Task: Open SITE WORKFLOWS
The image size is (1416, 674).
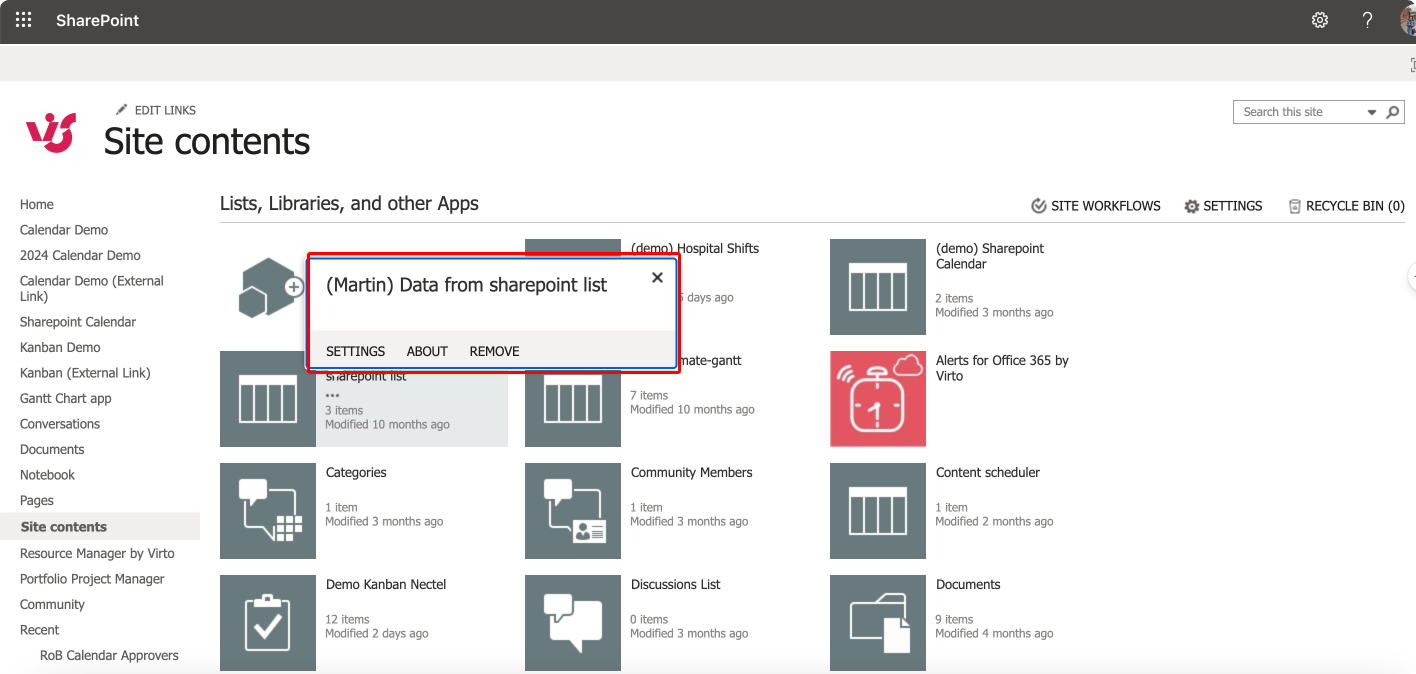Action: click(1096, 206)
